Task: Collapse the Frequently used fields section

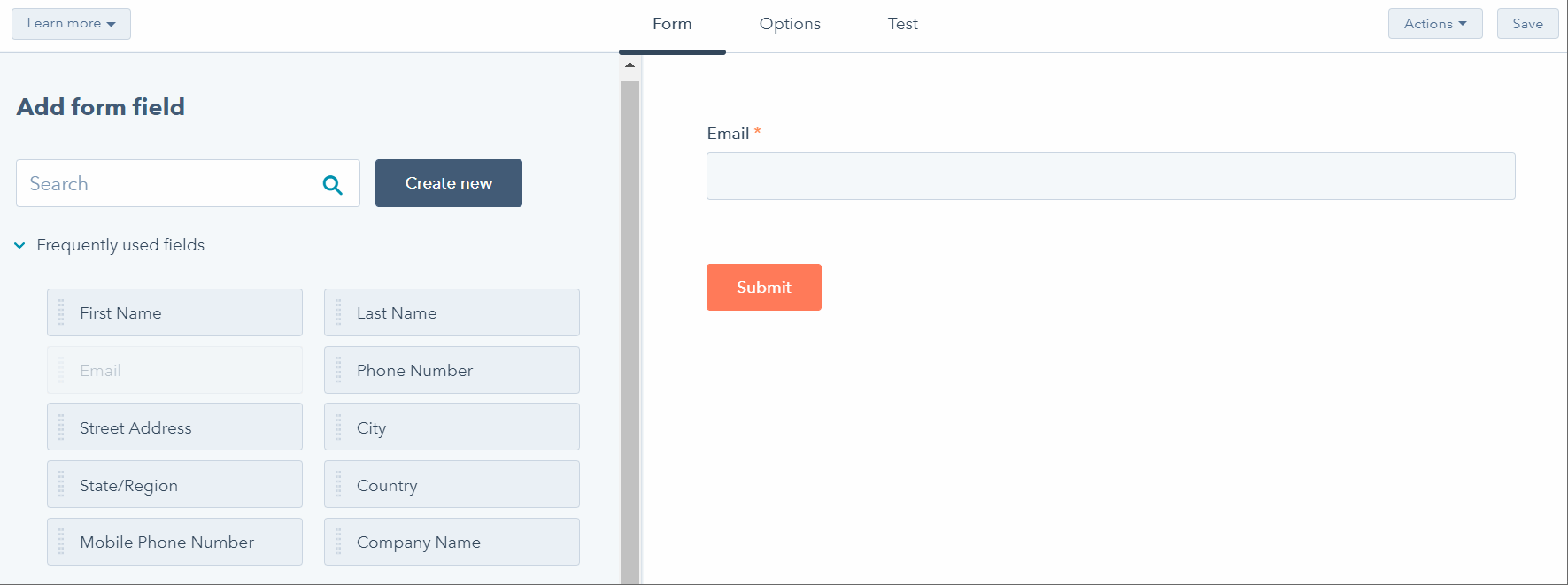Action: point(19,245)
